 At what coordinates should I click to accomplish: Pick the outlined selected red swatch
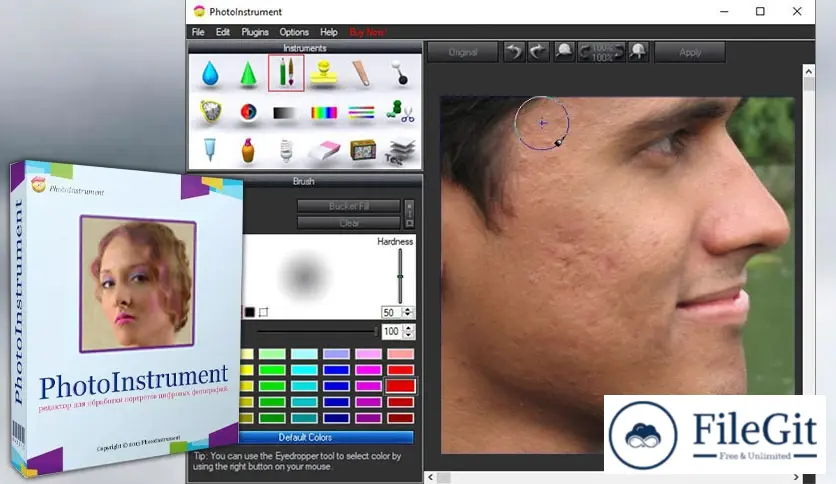pos(400,386)
